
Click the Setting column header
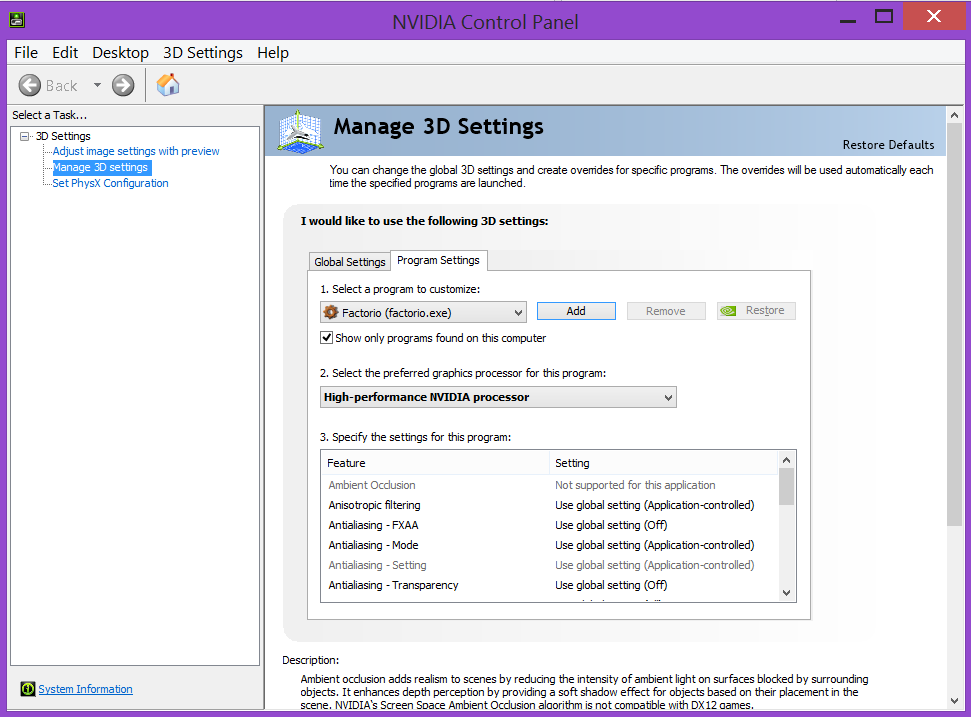(x=663, y=463)
